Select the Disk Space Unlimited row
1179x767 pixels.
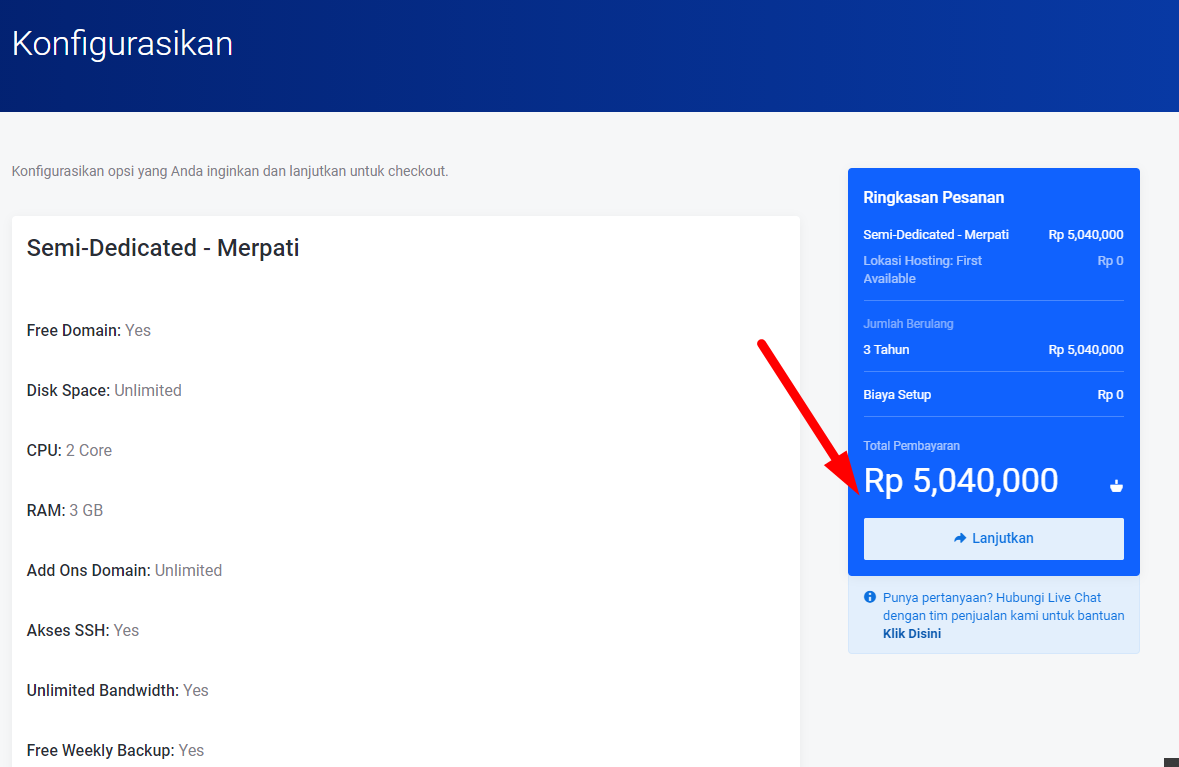(104, 390)
